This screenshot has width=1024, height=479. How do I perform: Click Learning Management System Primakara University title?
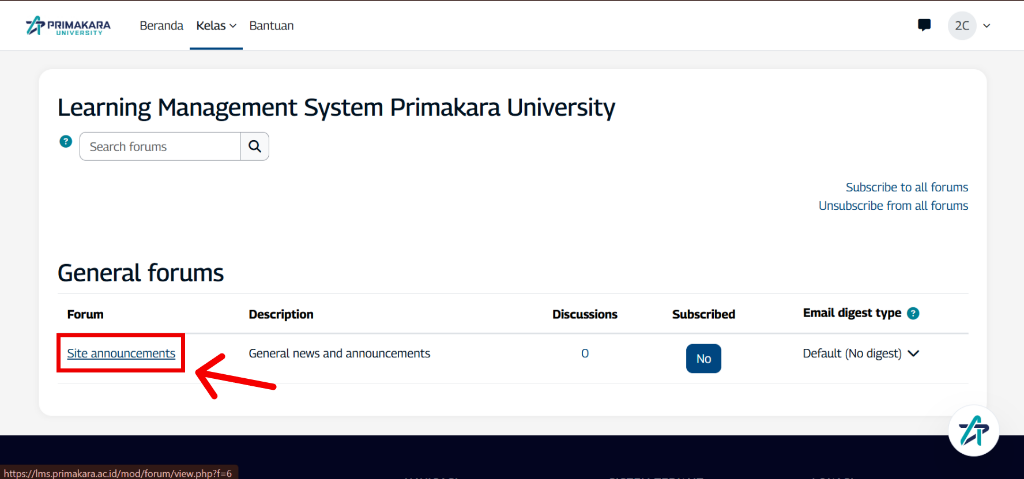[x=336, y=108]
